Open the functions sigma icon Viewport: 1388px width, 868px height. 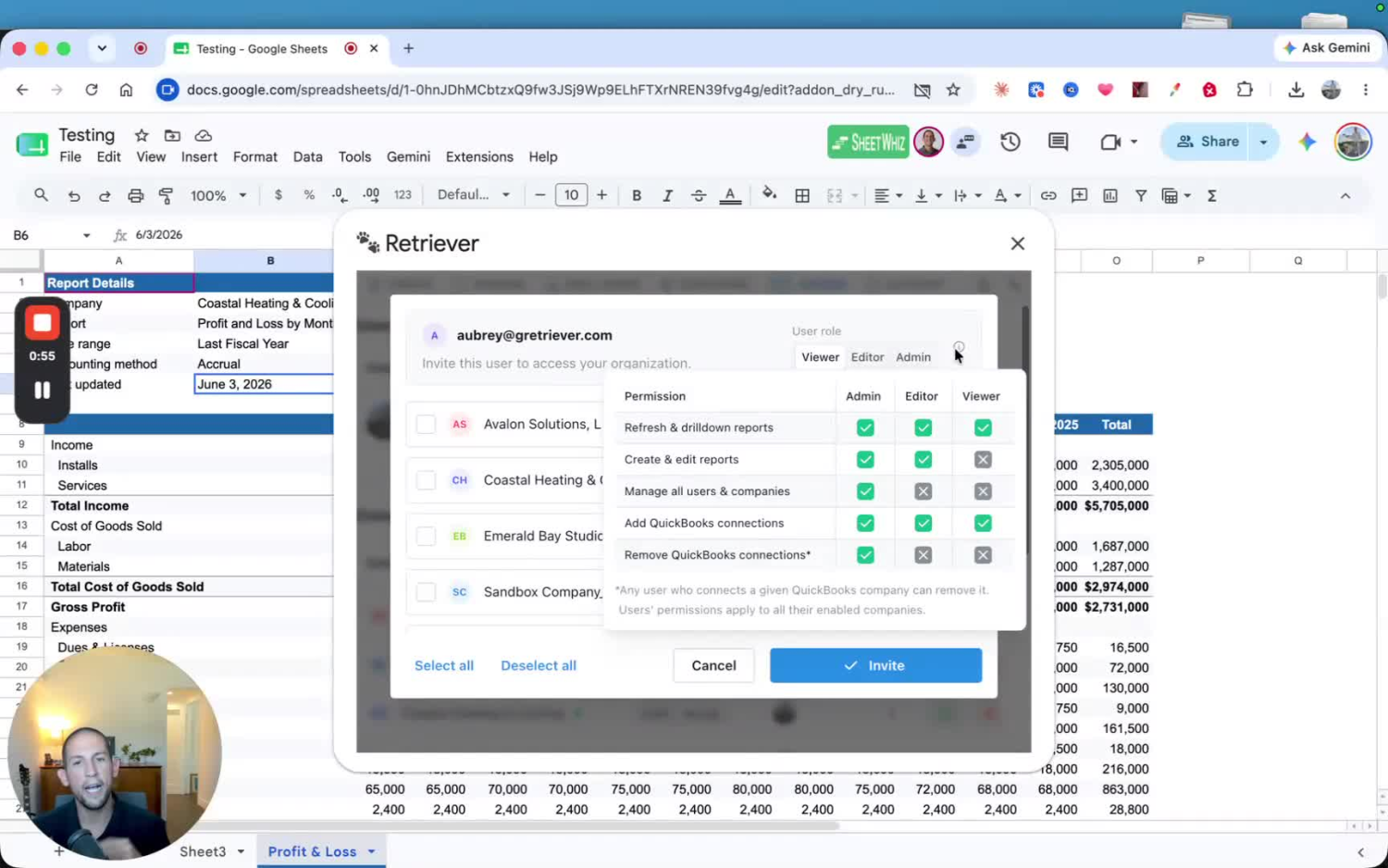point(1211,195)
